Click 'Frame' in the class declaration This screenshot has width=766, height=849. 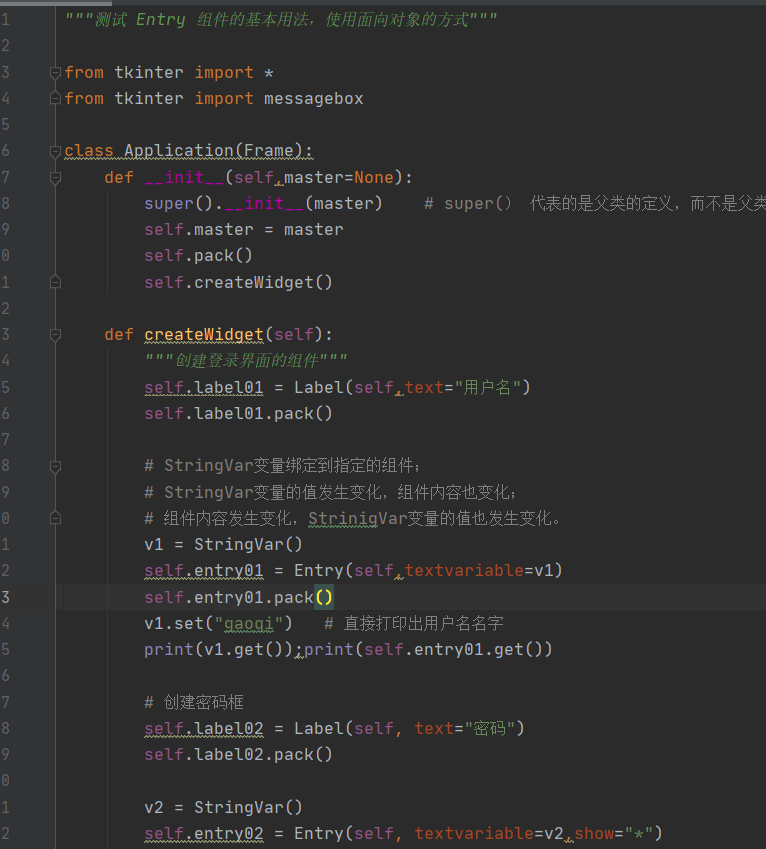[269, 151]
